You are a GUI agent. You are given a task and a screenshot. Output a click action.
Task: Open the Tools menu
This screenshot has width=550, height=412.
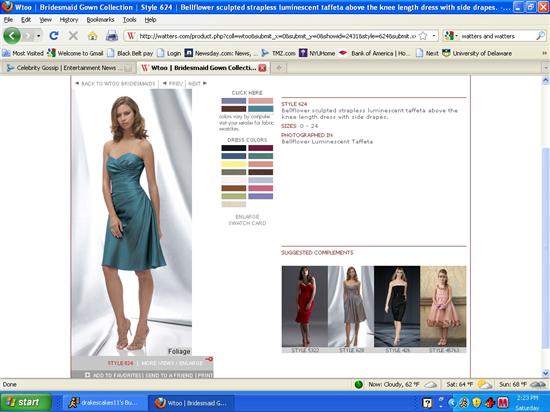click(x=129, y=20)
